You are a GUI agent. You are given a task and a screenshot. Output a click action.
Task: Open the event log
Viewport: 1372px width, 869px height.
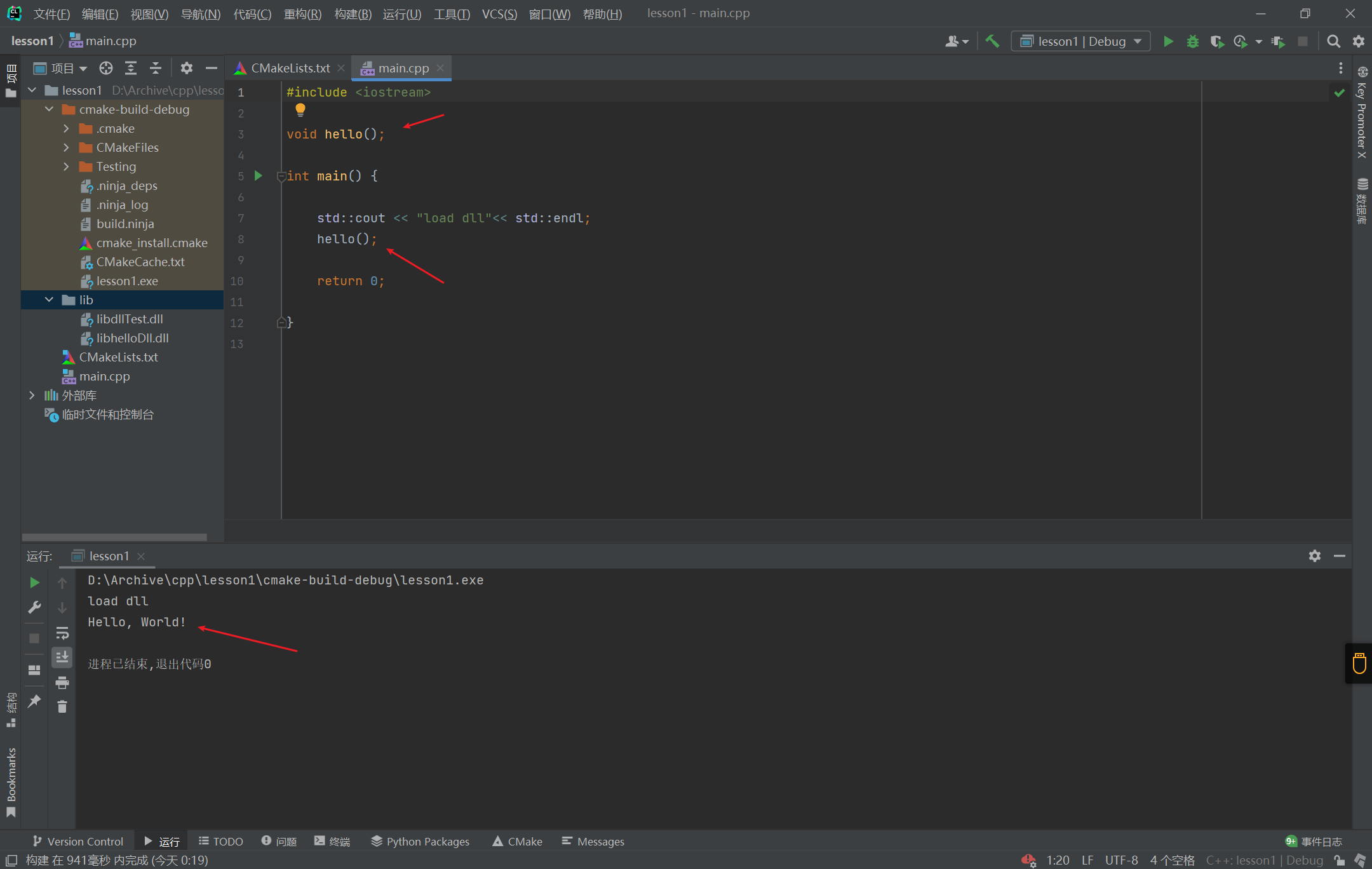coord(1314,841)
